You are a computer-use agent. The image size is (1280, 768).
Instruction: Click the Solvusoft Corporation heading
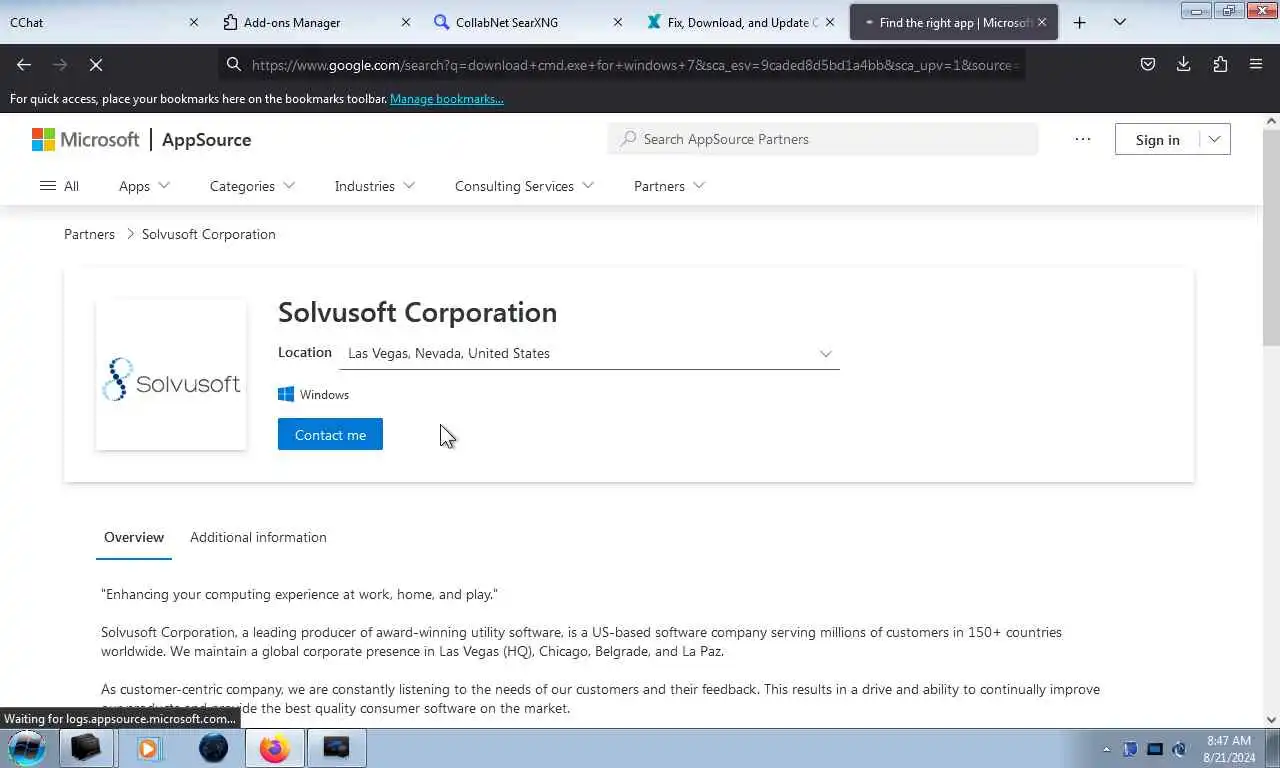pos(417,312)
